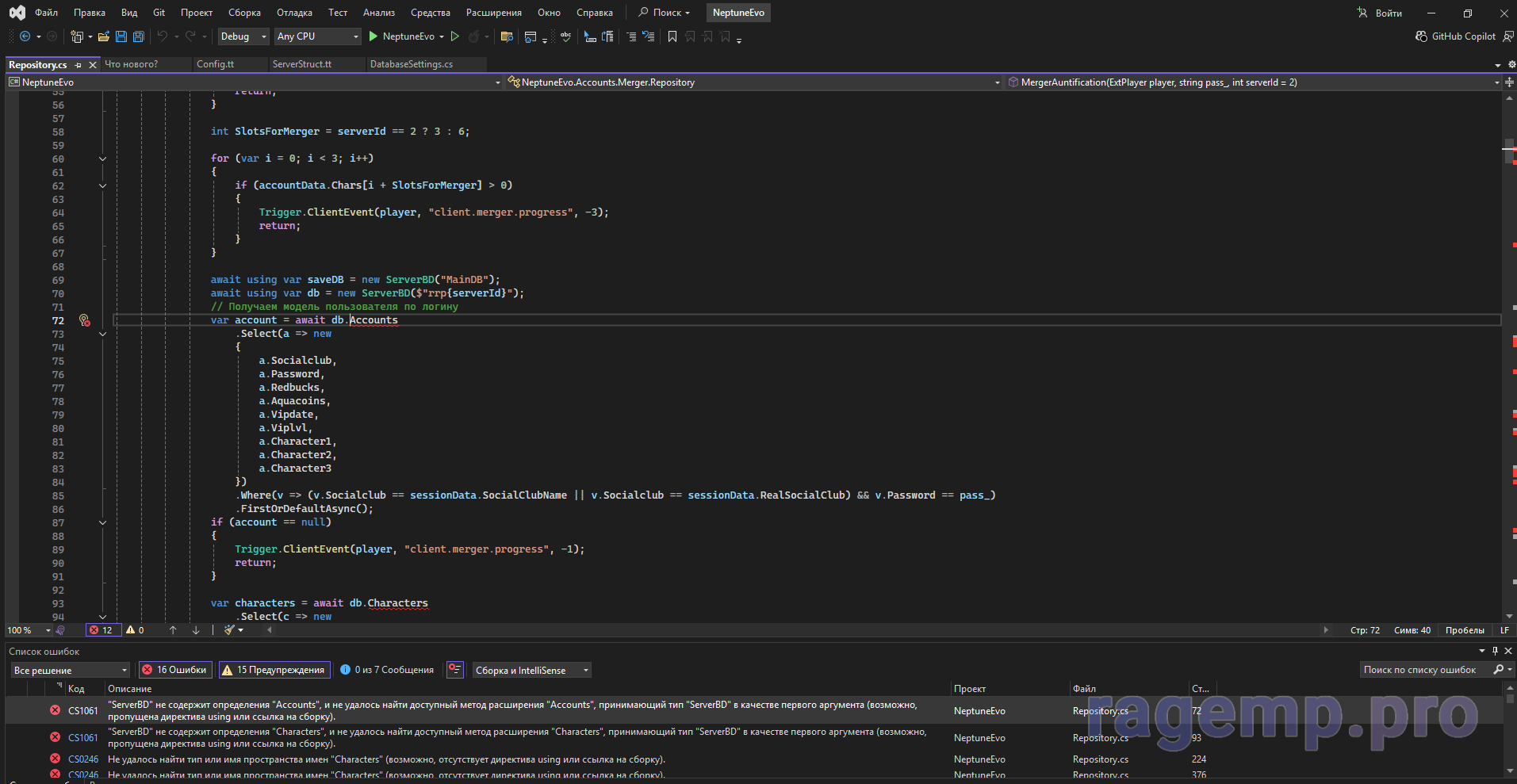Expand the Сборка и IntelliSense dropdown
1517x784 pixels.
pos(531,670)
